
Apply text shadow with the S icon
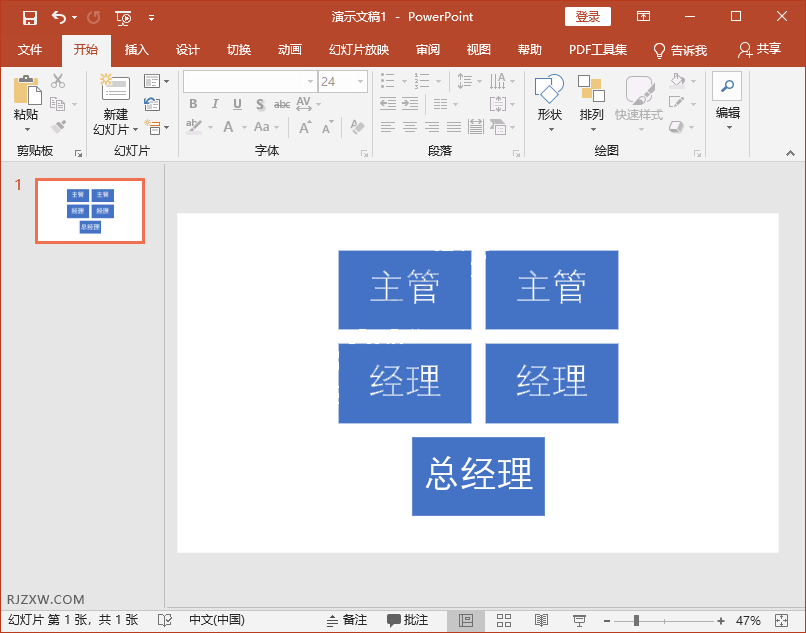pyautogui.click(x=259, y=104)
